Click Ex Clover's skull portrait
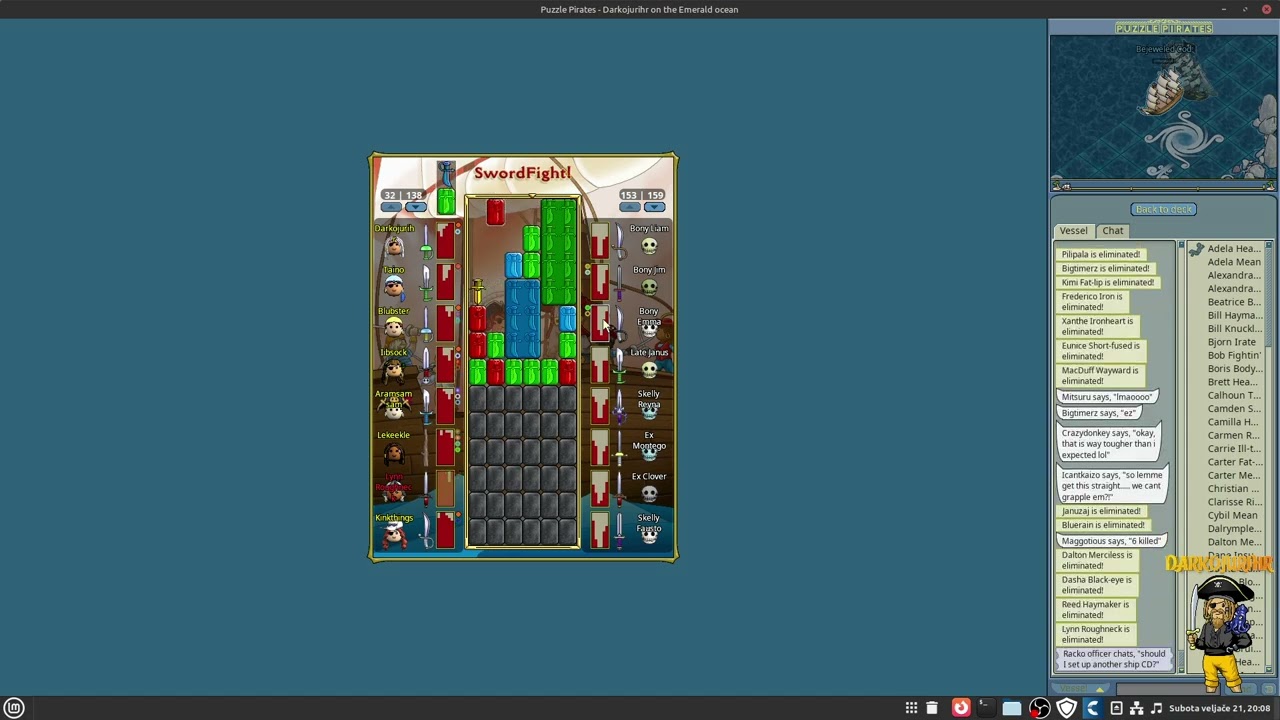 (x=649, y=493)
